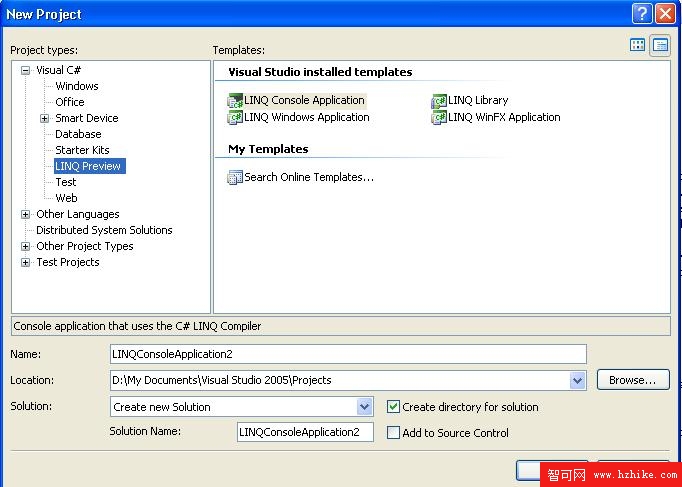Image resolution: width=682 pixels, height=487 pixels.
Task: Click the LINQ WinFX Application label
Action: point(504,117)
